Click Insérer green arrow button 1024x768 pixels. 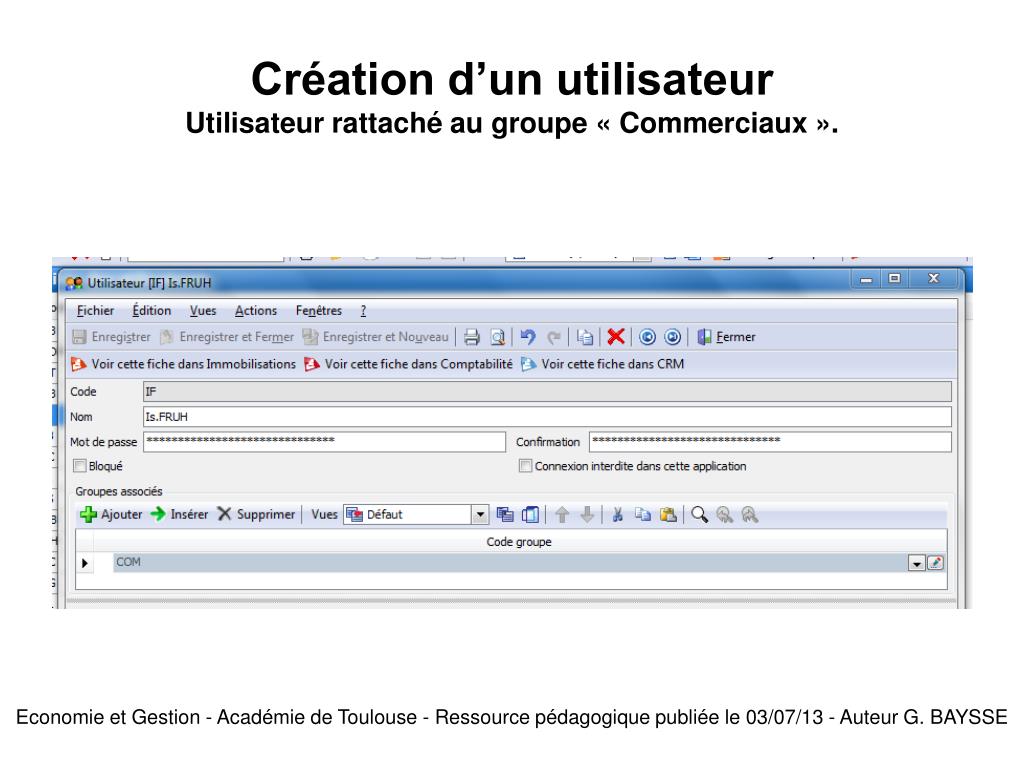(179, 515)
